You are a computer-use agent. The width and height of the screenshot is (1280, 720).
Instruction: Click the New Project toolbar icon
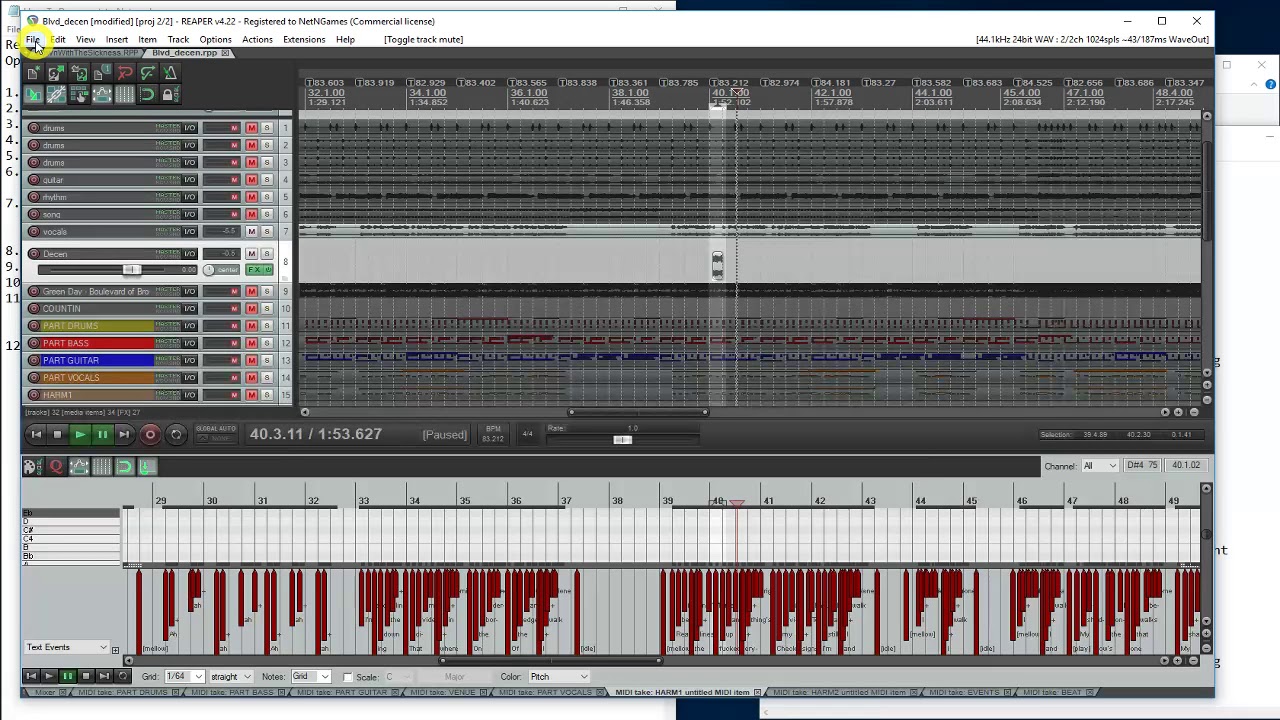[33, 73]
